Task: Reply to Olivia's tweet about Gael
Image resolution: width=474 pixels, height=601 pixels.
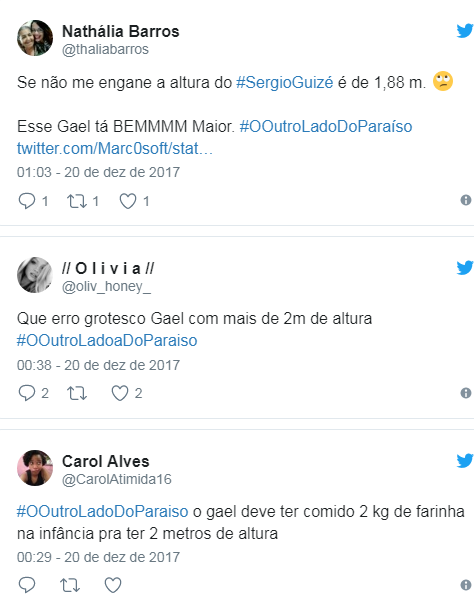Action: (27, 393)
